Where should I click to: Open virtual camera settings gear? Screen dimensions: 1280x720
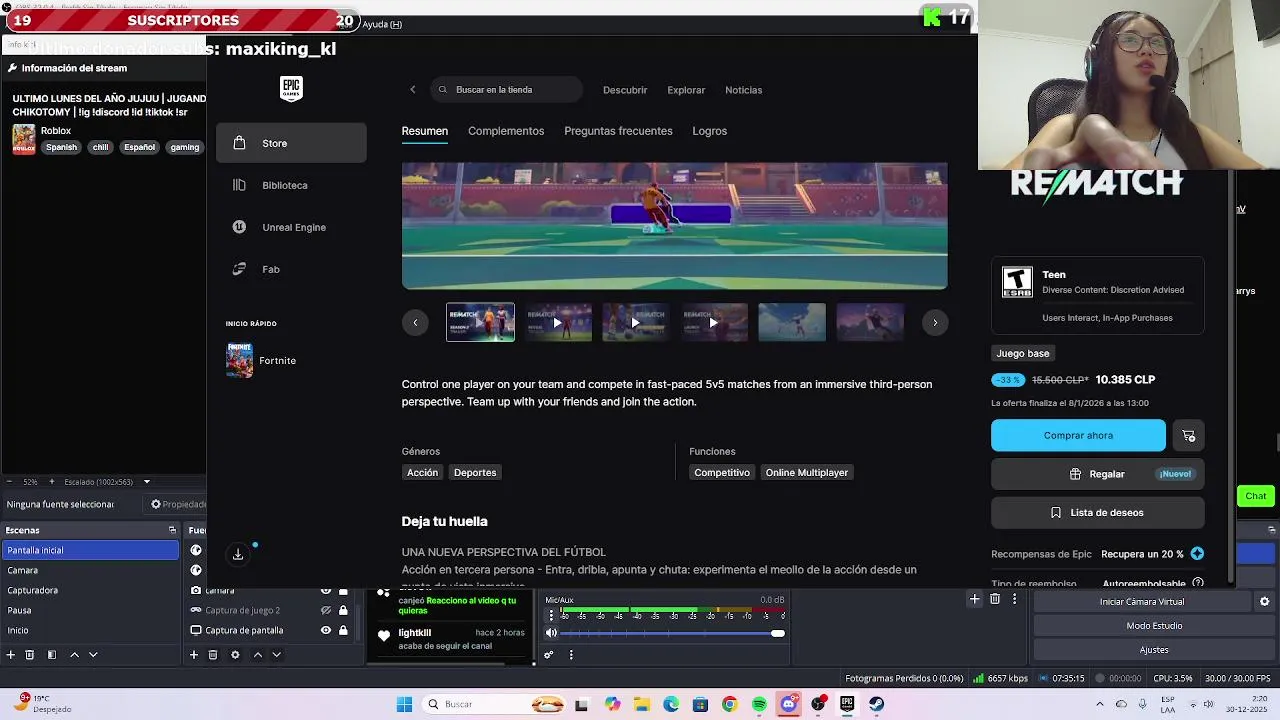tap(1264, 602)
